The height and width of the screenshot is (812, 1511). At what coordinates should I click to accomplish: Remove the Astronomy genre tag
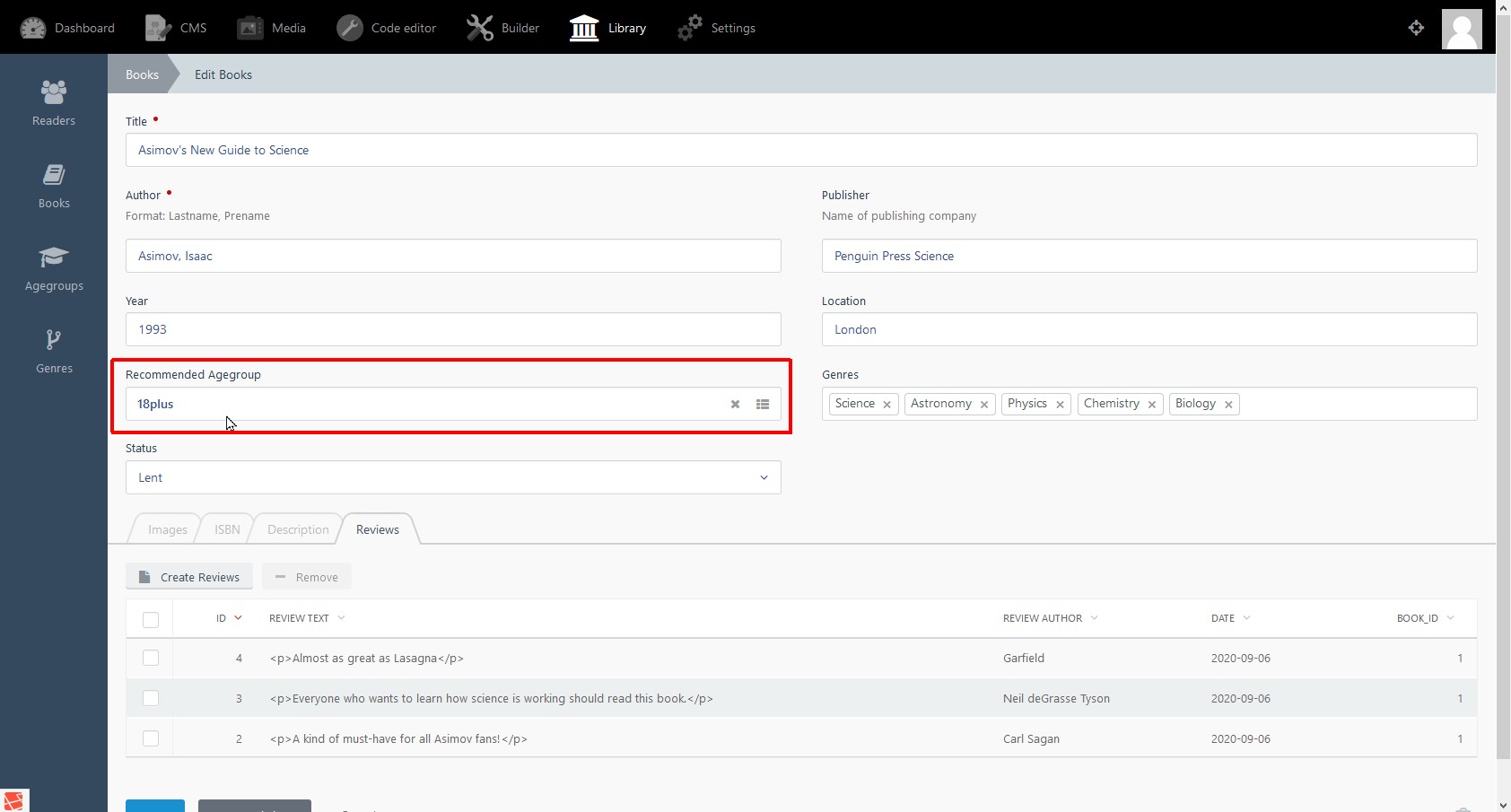[984, 405]
